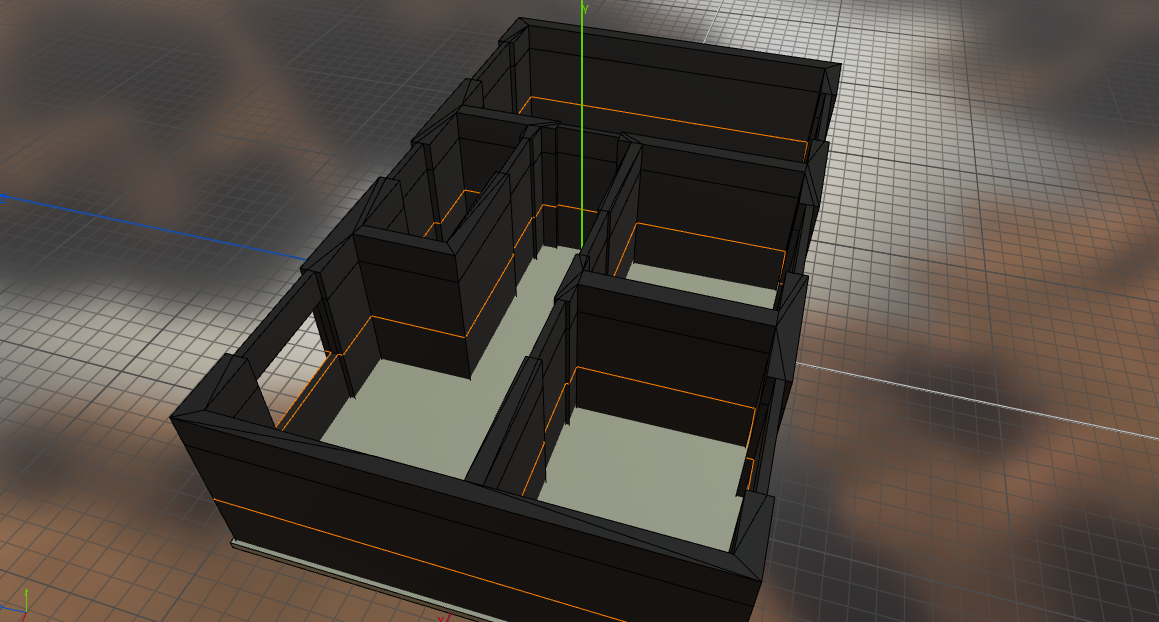The width and height of the screenshot is (1159, 622).
Task: Select the blue Z axis line
Action: click(154, 228)
